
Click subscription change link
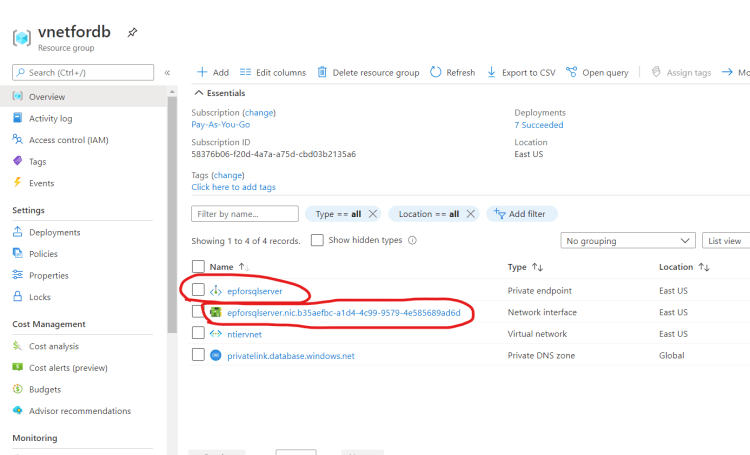pos(259,112)
